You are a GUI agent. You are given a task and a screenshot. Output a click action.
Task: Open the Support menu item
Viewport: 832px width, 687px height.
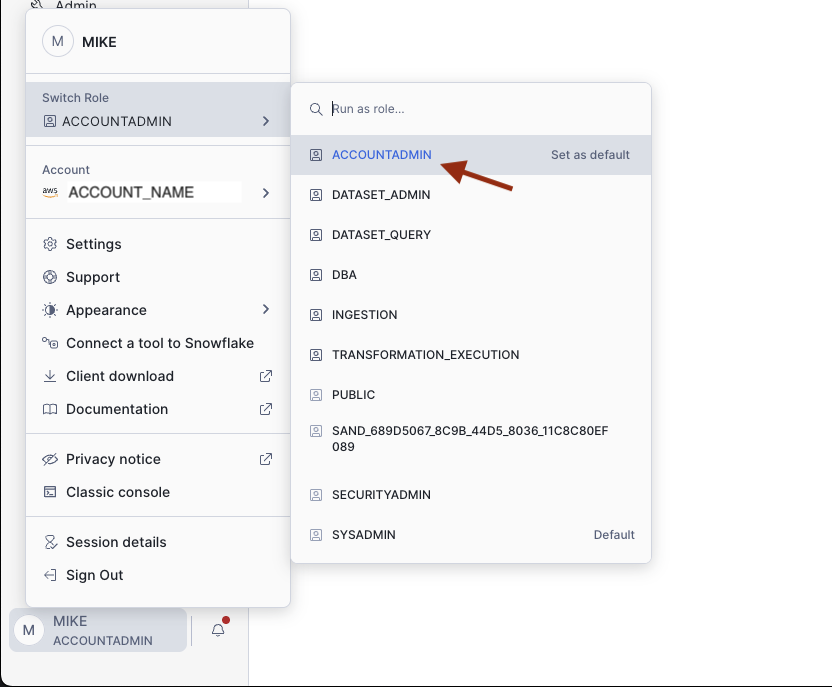[158, 277]
